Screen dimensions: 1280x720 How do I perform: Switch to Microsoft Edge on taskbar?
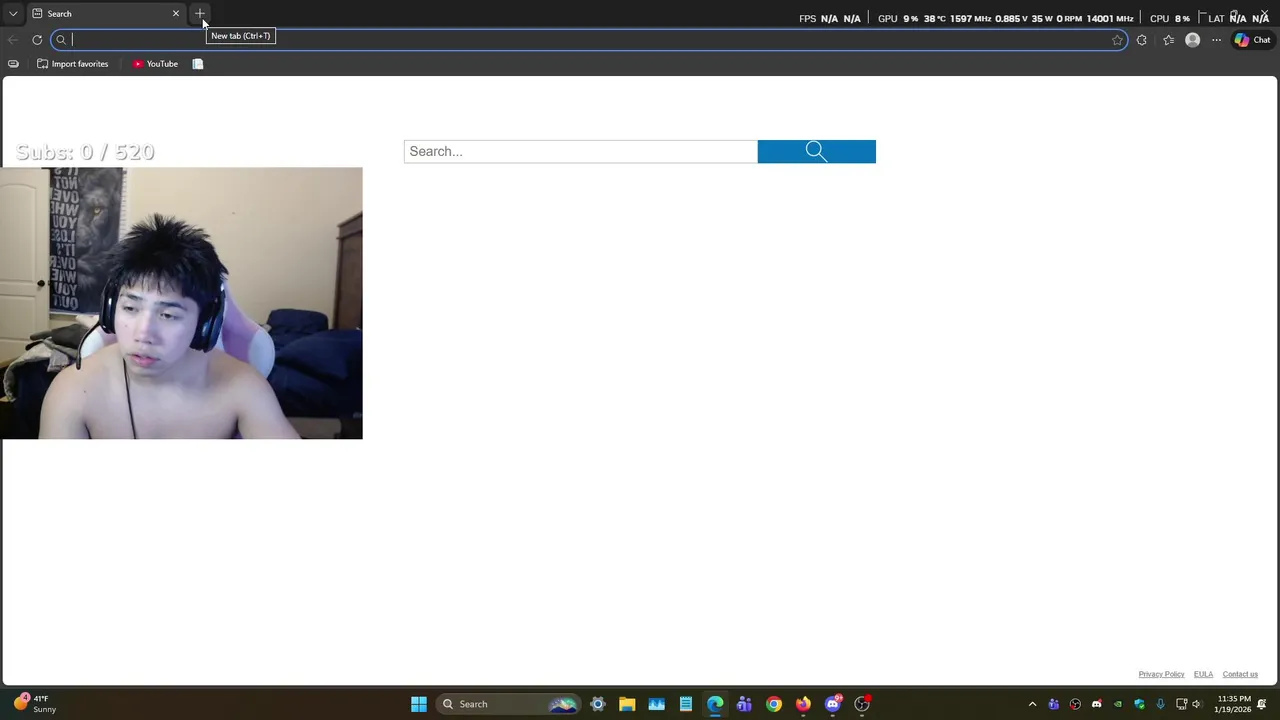coord(715,704)
